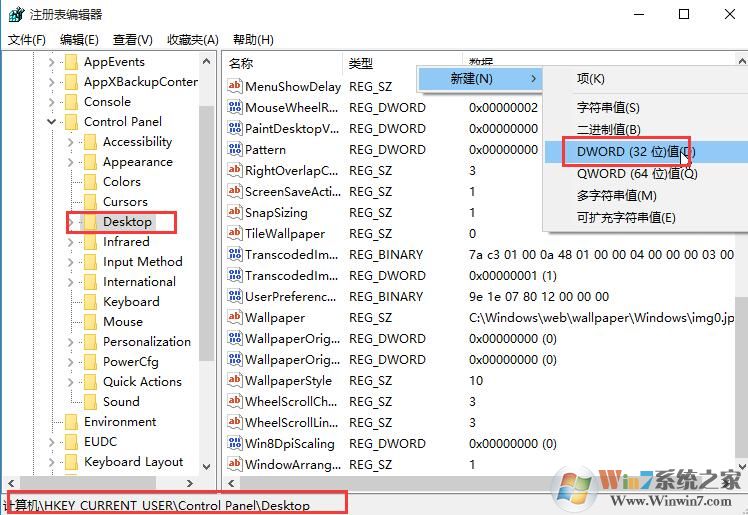The image size is (748, 515).
Task: Collapse the Control Panel tree node
Action: (52, 122)
